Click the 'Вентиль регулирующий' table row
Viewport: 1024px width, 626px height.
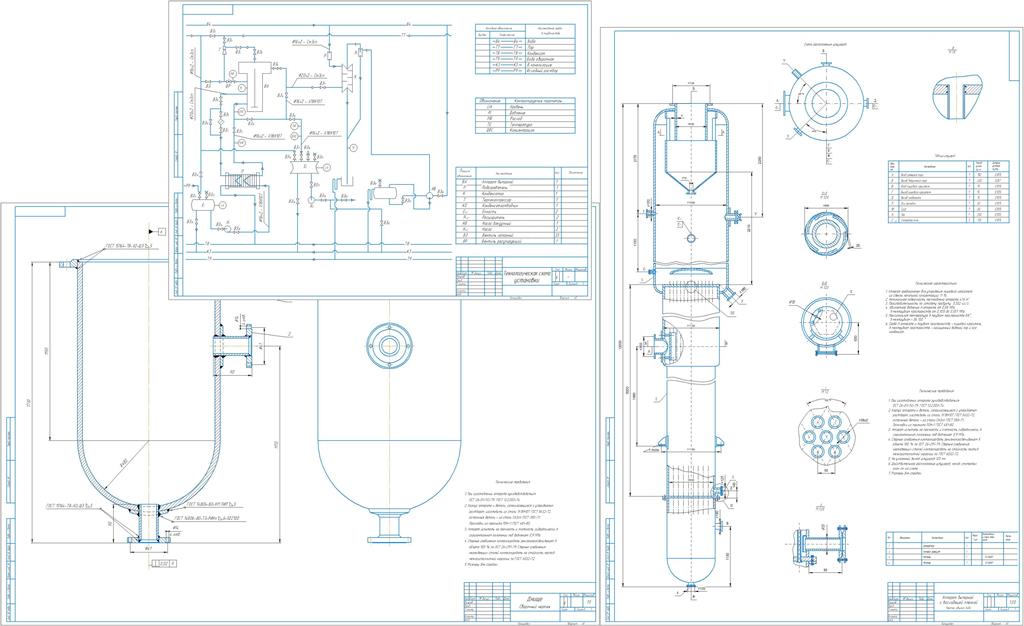(x=520, y=242)
